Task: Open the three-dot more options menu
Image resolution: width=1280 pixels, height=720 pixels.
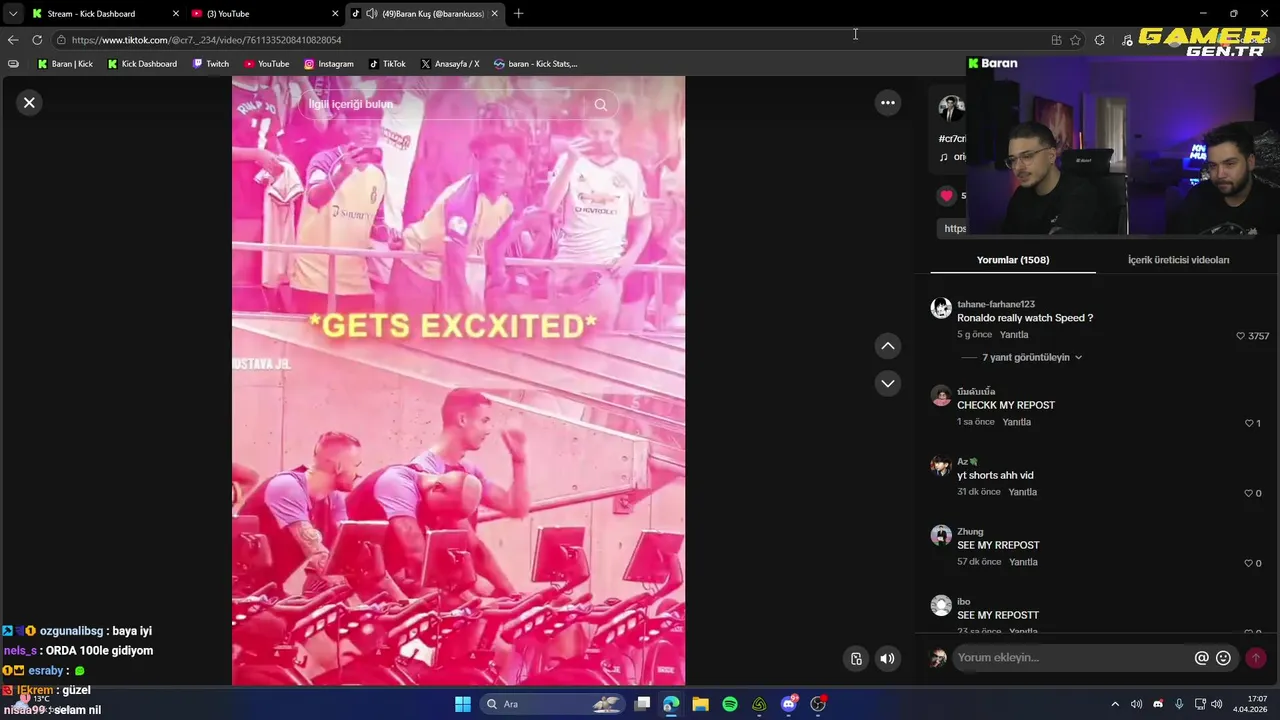Action: [887, 102]
